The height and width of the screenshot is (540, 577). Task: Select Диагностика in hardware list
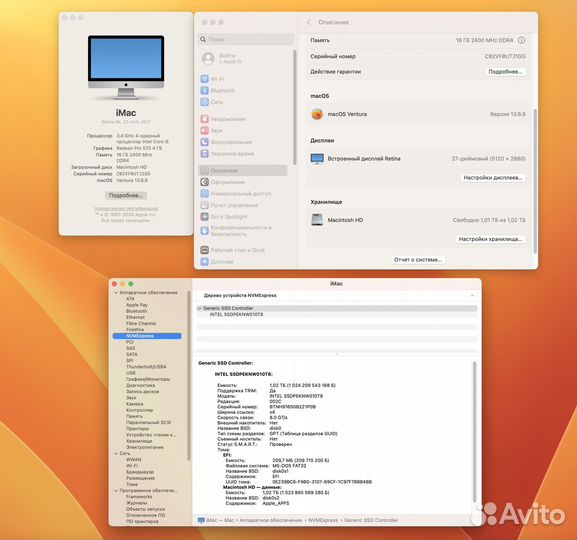pos(140,385)
